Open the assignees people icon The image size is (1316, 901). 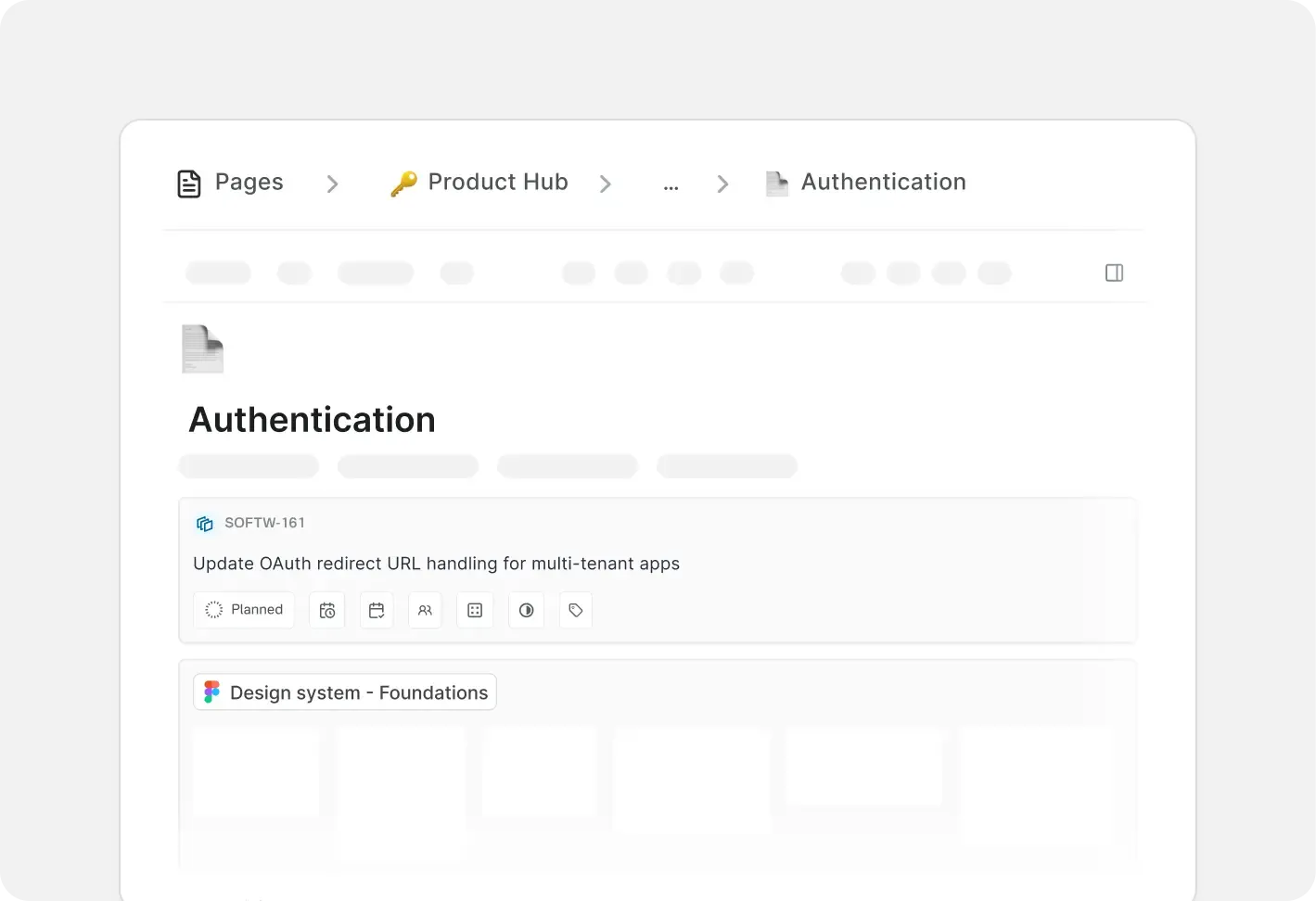pos(425,610)
